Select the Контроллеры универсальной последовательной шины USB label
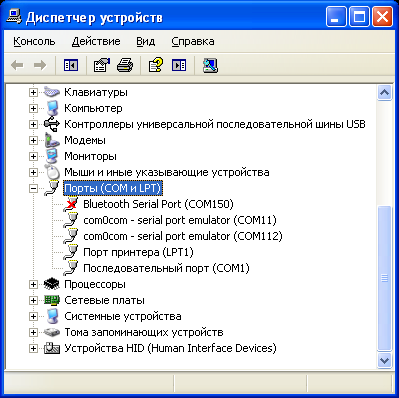399x398 pixels. pyautogui.click(x=215, y=124)
